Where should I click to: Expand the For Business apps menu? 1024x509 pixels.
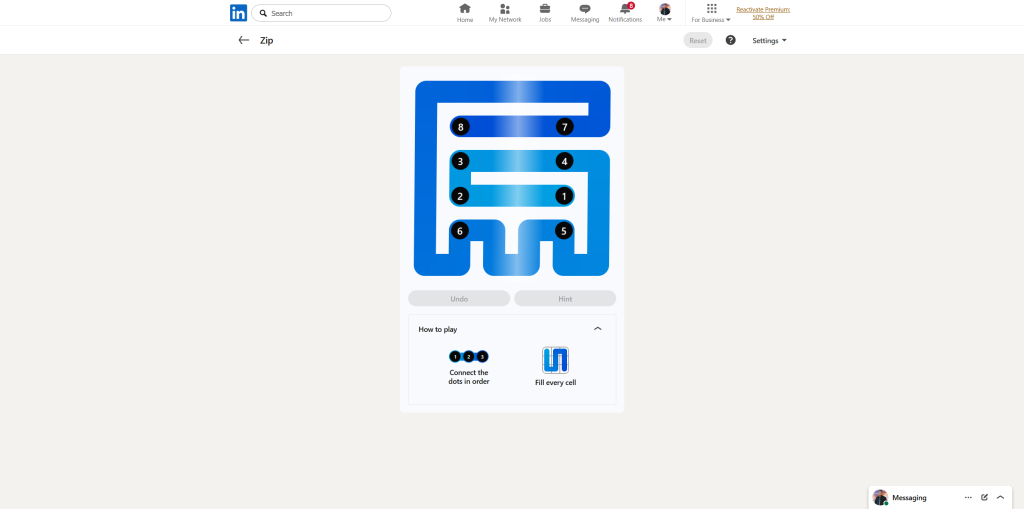(711, 13)
